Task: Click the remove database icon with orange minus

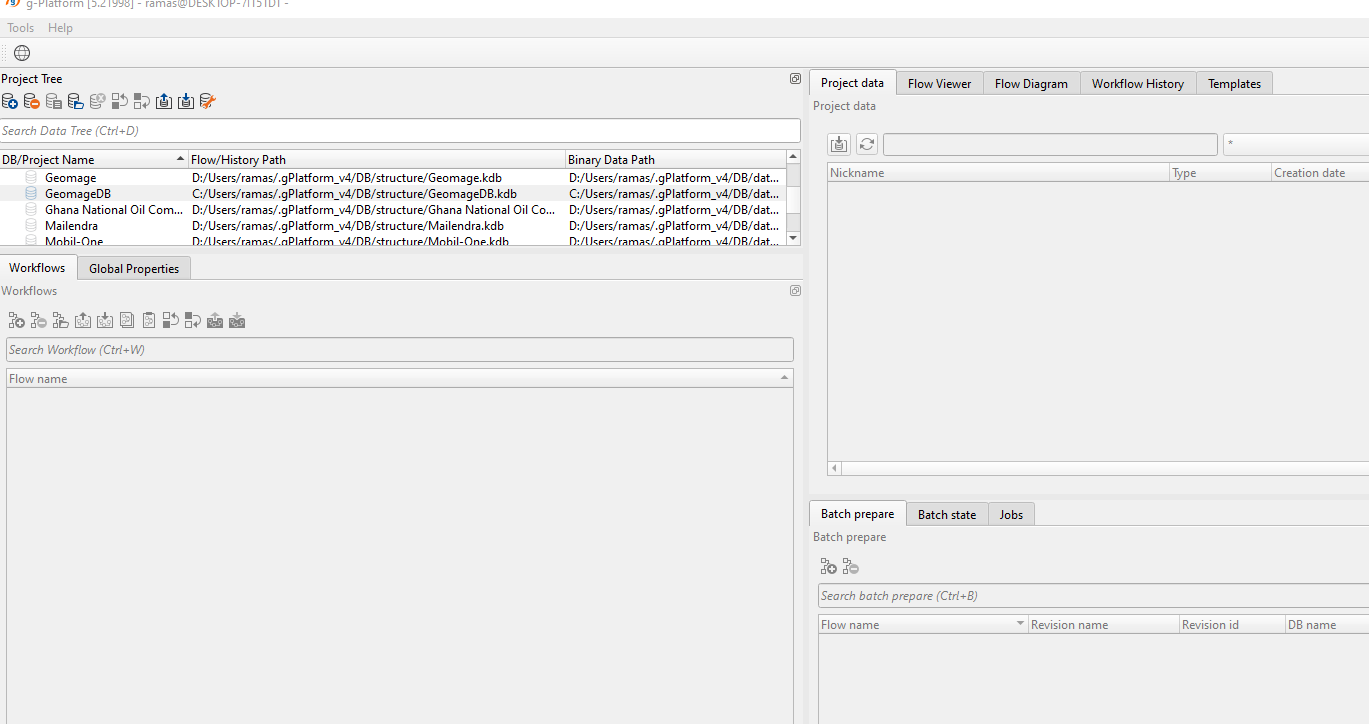Action: pyautogui.click(x=32, y=101)
